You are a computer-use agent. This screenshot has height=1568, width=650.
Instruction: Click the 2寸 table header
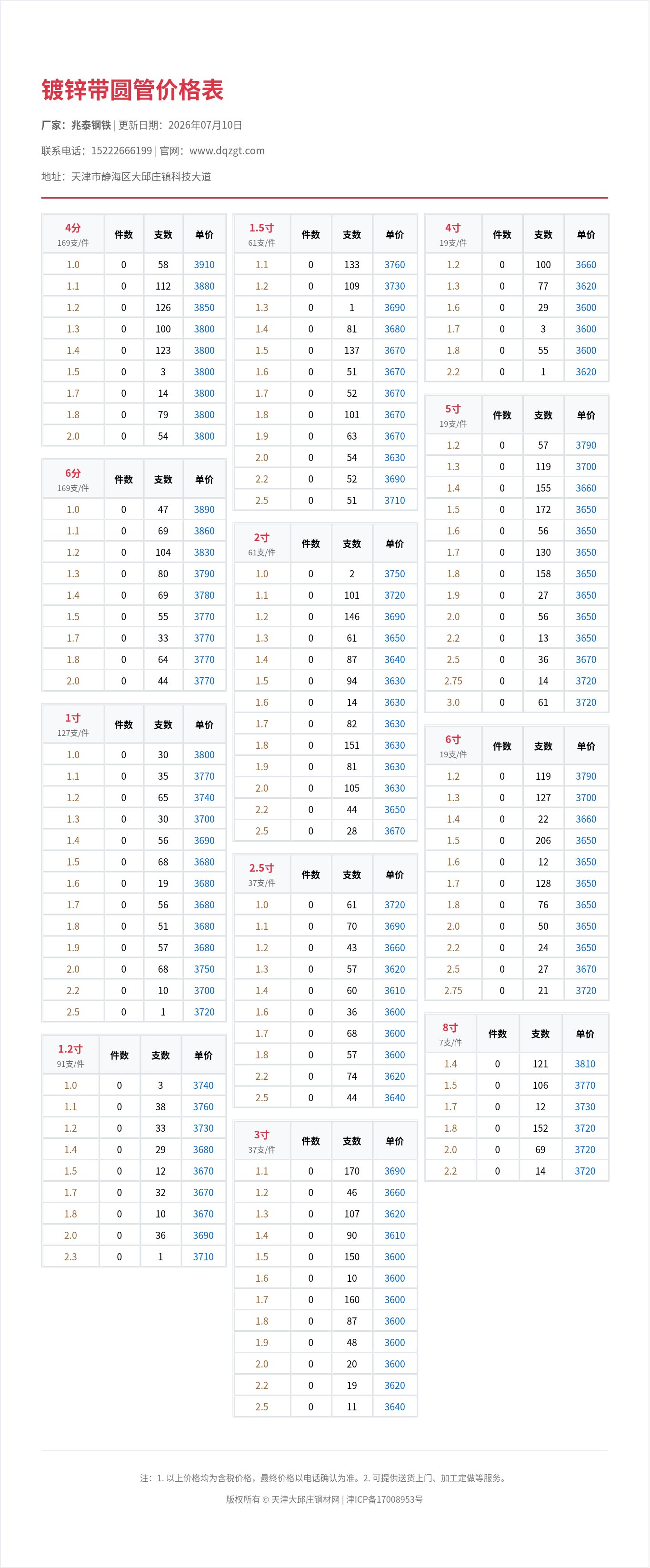(x=262, y=543)
